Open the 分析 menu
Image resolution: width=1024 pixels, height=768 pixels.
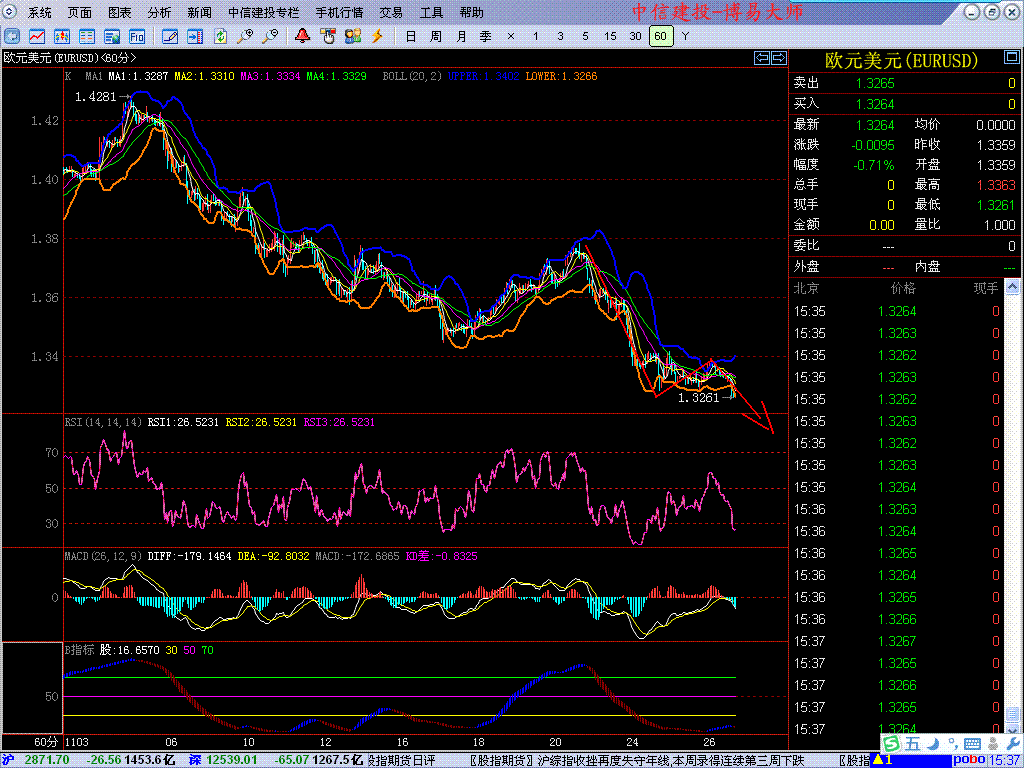click(x=159, y=12)
